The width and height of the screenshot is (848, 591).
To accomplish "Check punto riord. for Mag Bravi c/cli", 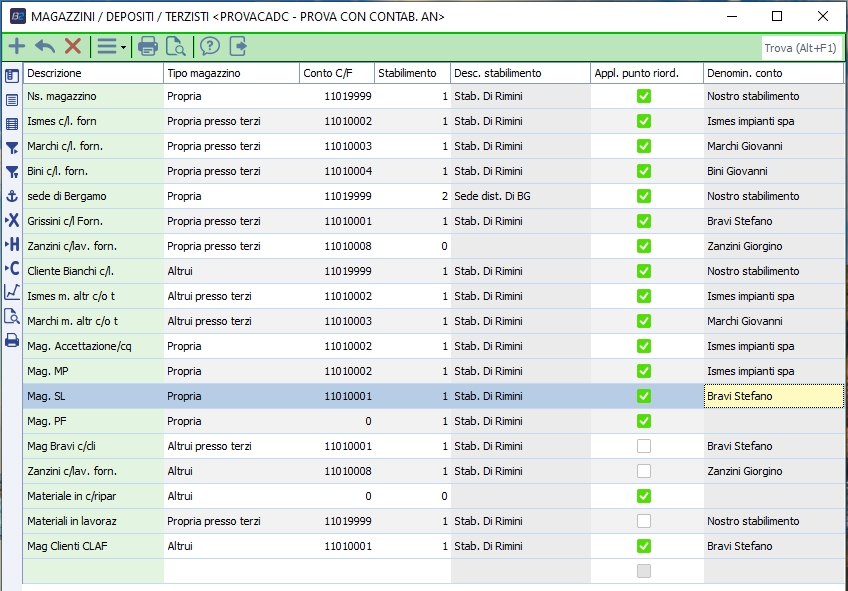I will 644,446.
